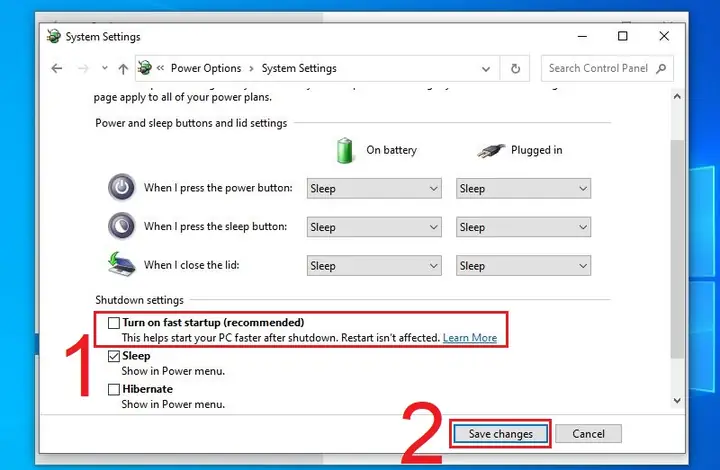Click the Plugged in plug icon
The image size is (720, 470).
click(x=490, y=150)
